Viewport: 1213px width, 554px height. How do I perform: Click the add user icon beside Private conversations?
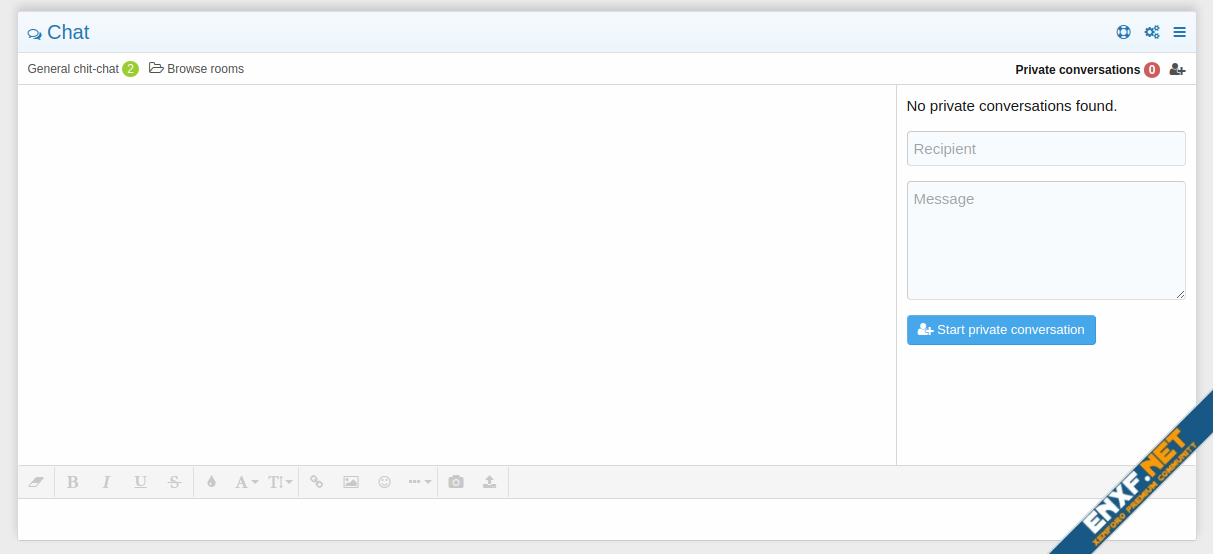tap(1177, 70)
